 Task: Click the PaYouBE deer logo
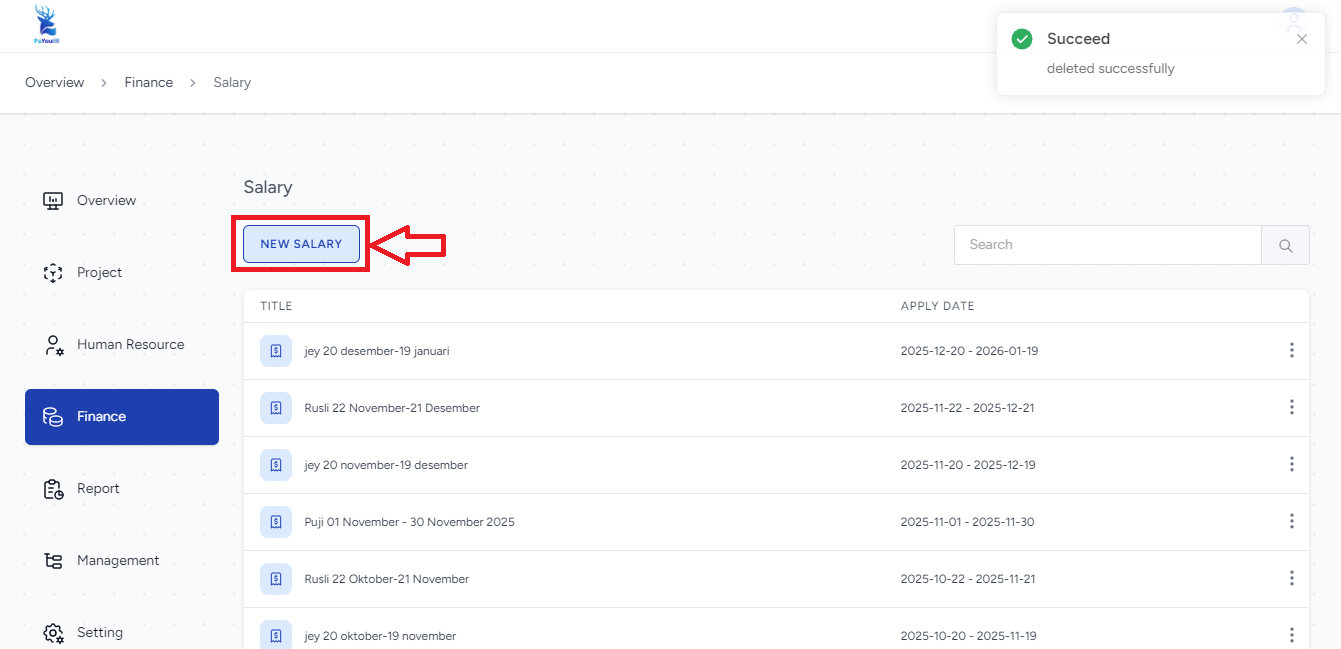click(x=46, y=25)
